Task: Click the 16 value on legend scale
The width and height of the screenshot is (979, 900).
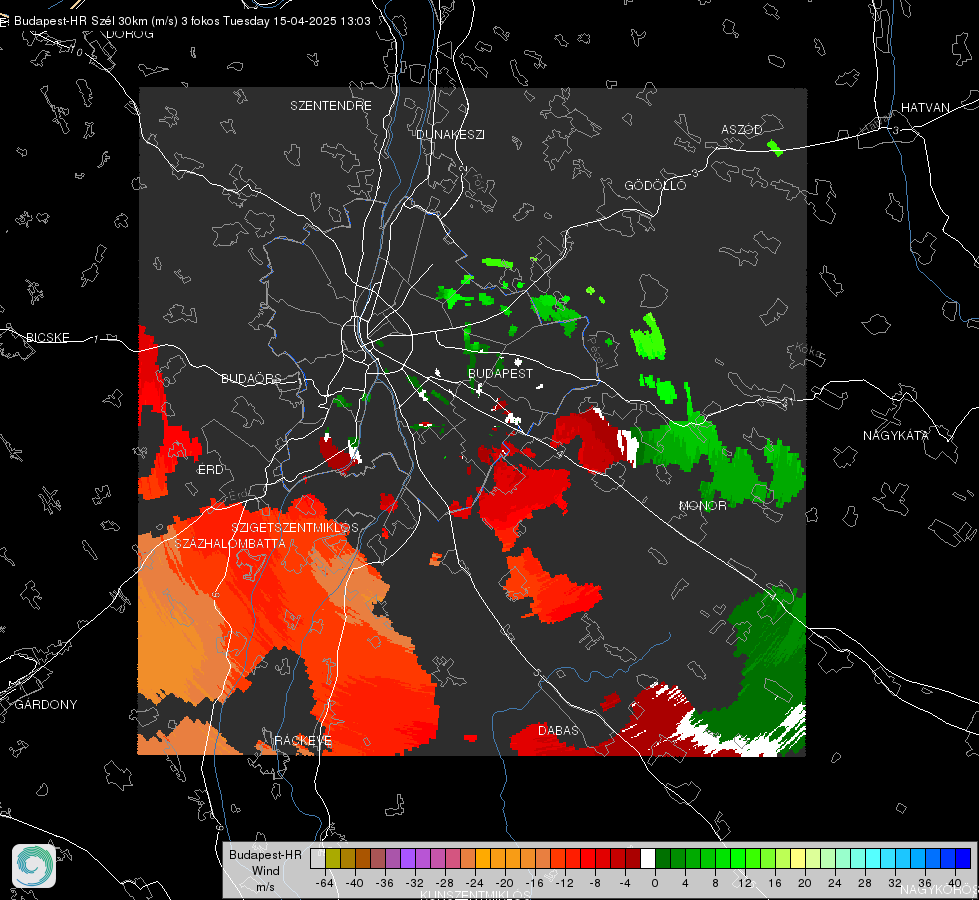Action: click(x=775, y=883)
